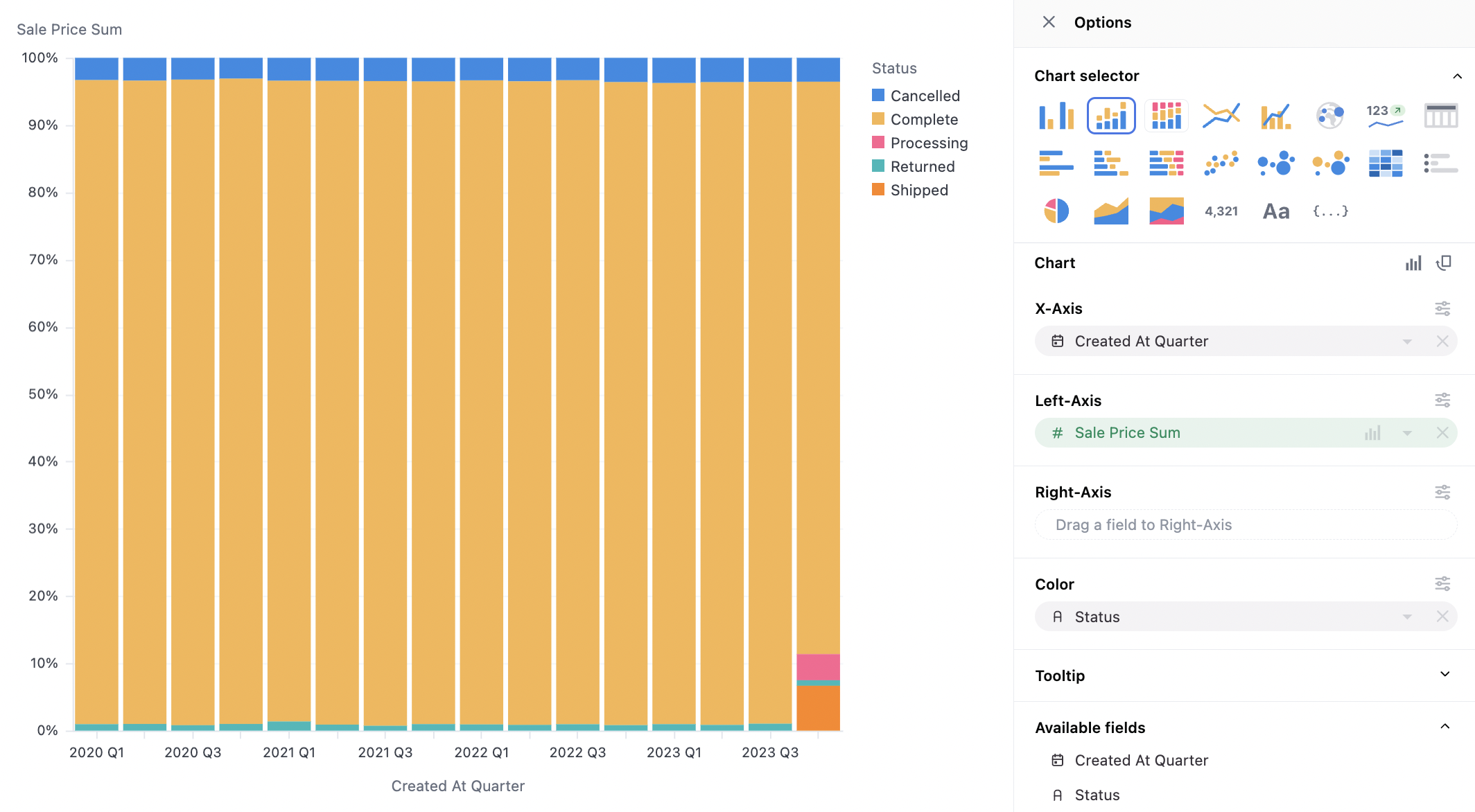Select the world map chart icon
The width and height of the screenshot is (1475, 812).
1330,116
